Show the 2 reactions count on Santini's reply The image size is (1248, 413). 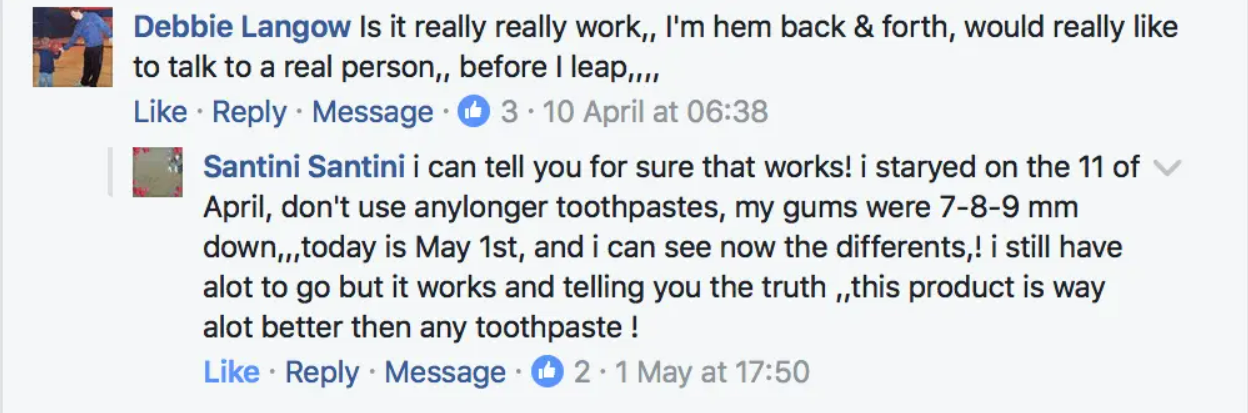(582, 373)
